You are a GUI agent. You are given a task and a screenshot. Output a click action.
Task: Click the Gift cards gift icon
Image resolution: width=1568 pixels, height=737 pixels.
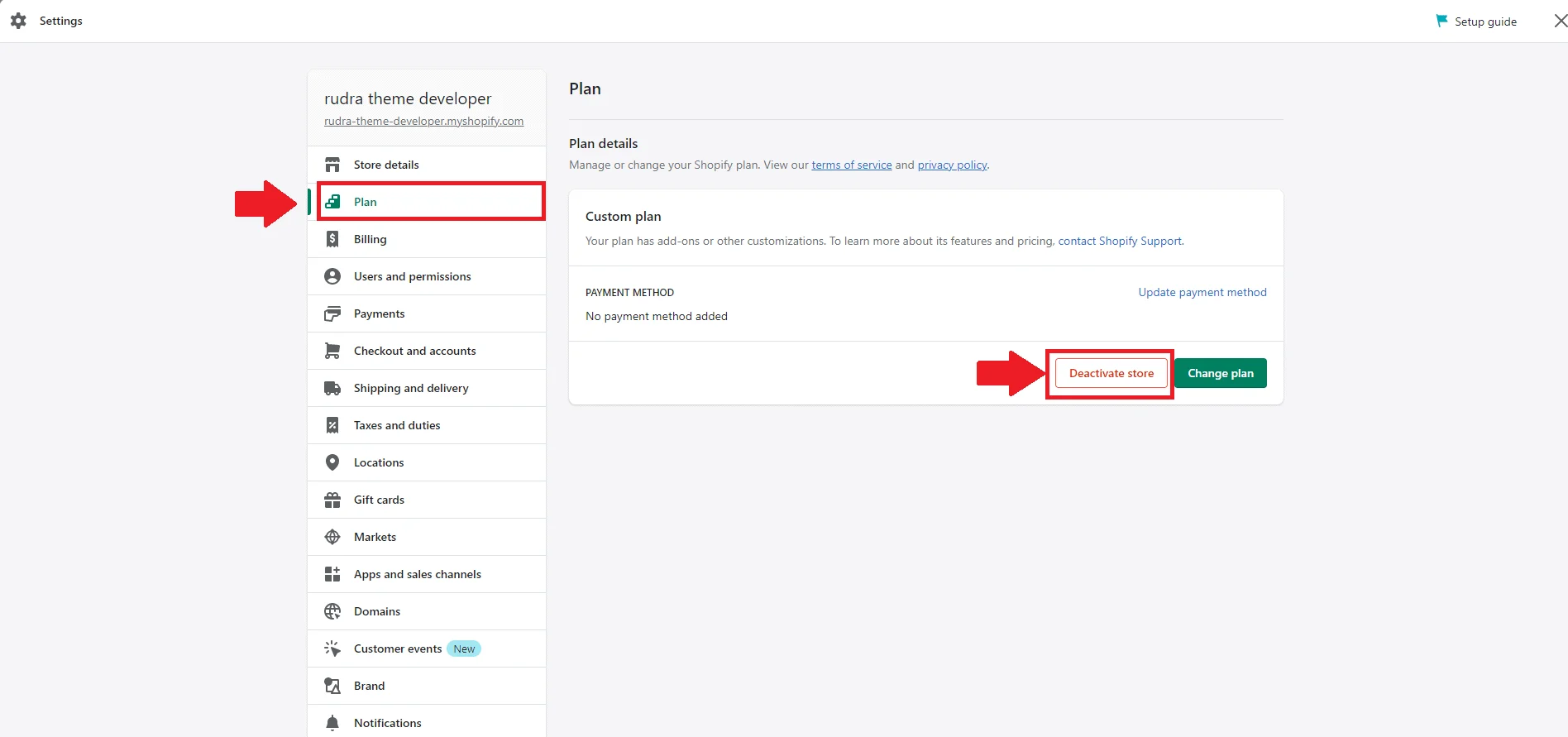point(332,500)
